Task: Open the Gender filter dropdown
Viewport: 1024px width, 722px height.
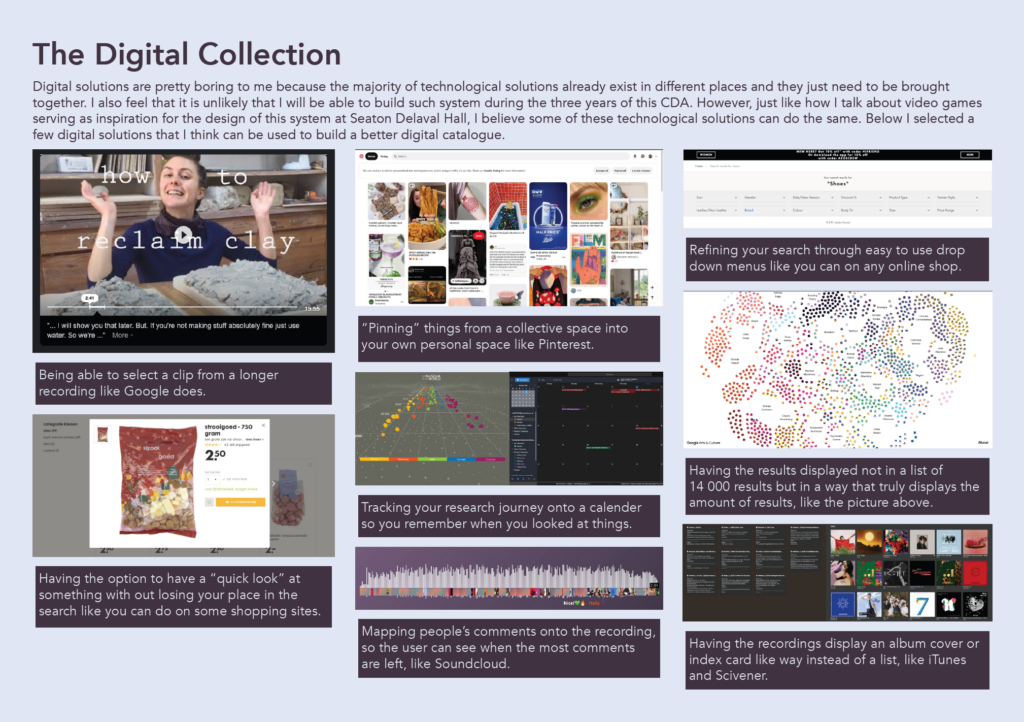Action: pyautogui.click(x=765, y=197)
